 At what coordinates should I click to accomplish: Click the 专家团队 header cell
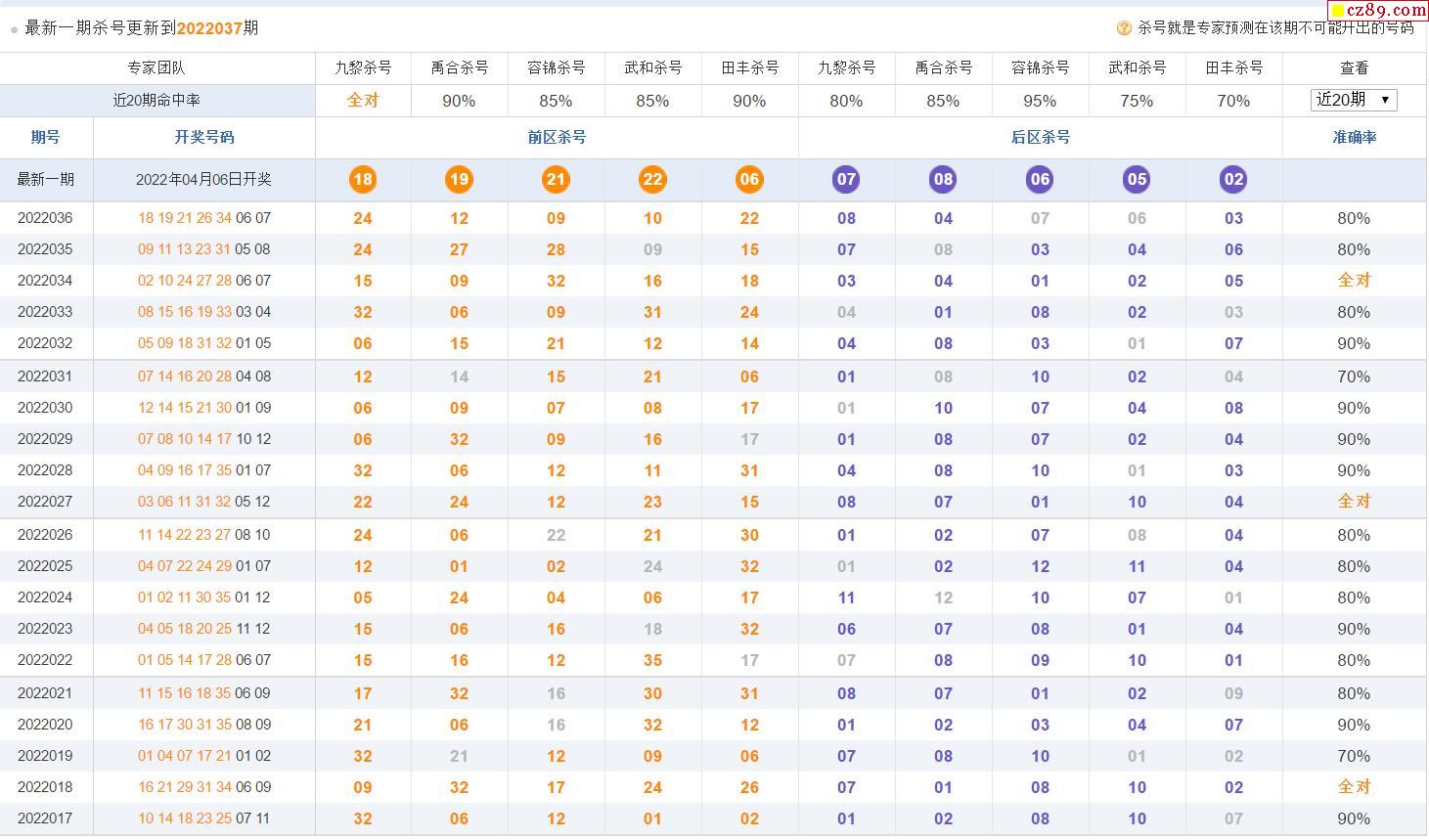[156, 67]
